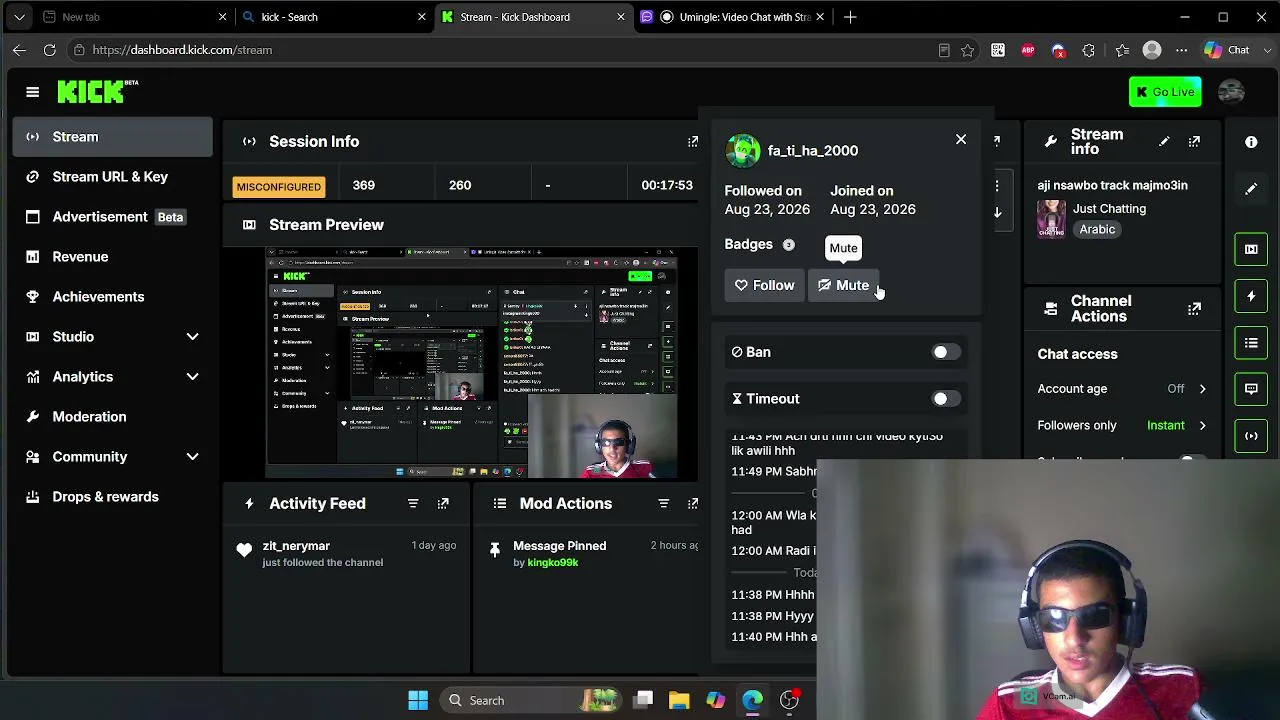Open Revenue page
This screenshot has height=720, width=1280.
113,257
